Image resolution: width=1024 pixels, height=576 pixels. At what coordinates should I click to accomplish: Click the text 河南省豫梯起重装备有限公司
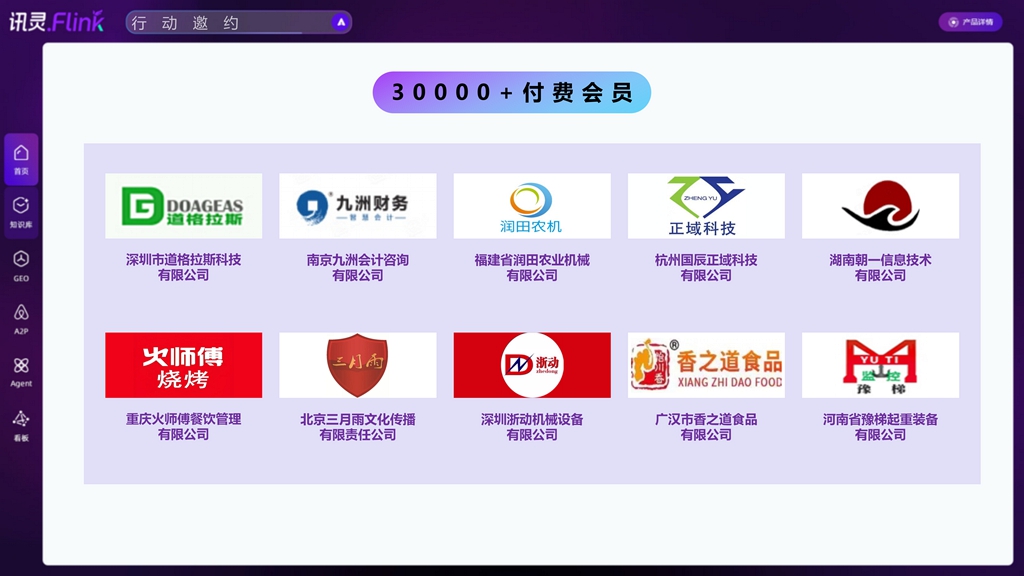880,427
